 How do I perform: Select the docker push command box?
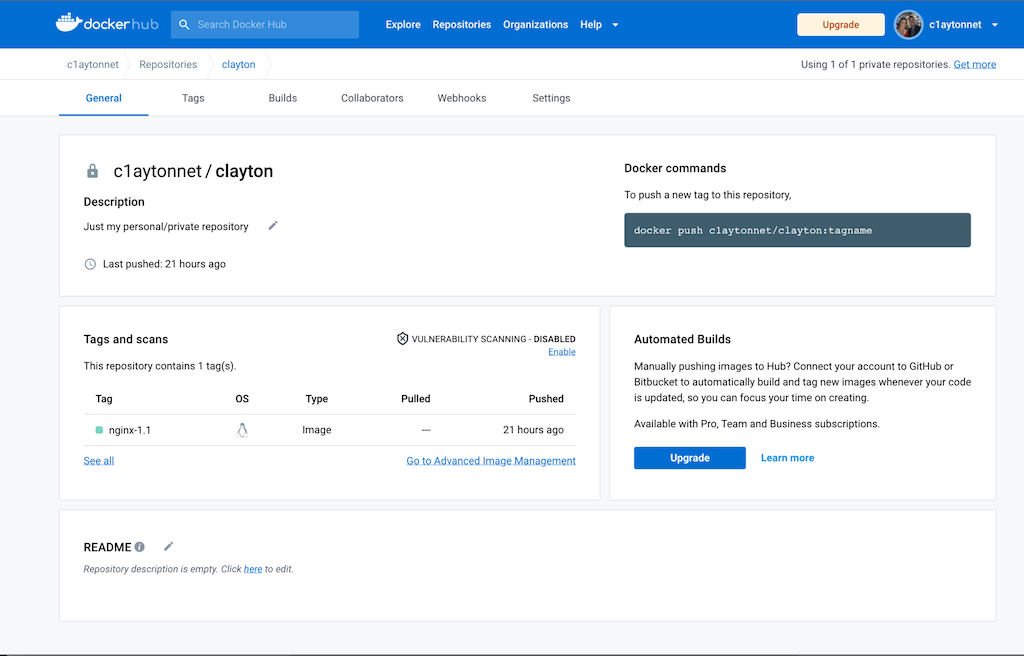pyautogui.click(x=797, y=230)
